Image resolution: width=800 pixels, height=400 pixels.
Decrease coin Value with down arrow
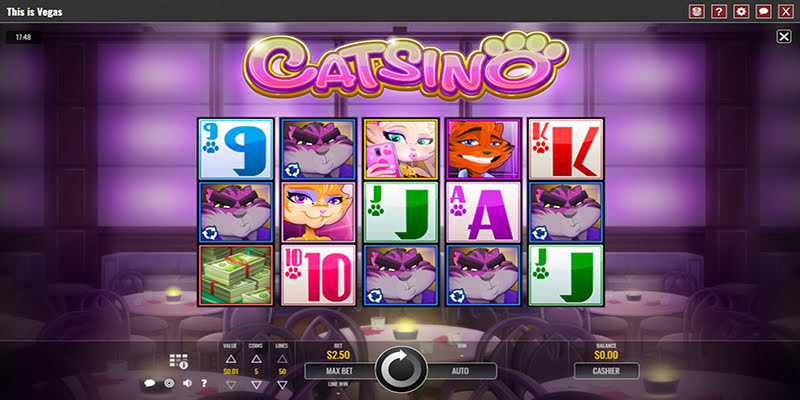(231, 384)
